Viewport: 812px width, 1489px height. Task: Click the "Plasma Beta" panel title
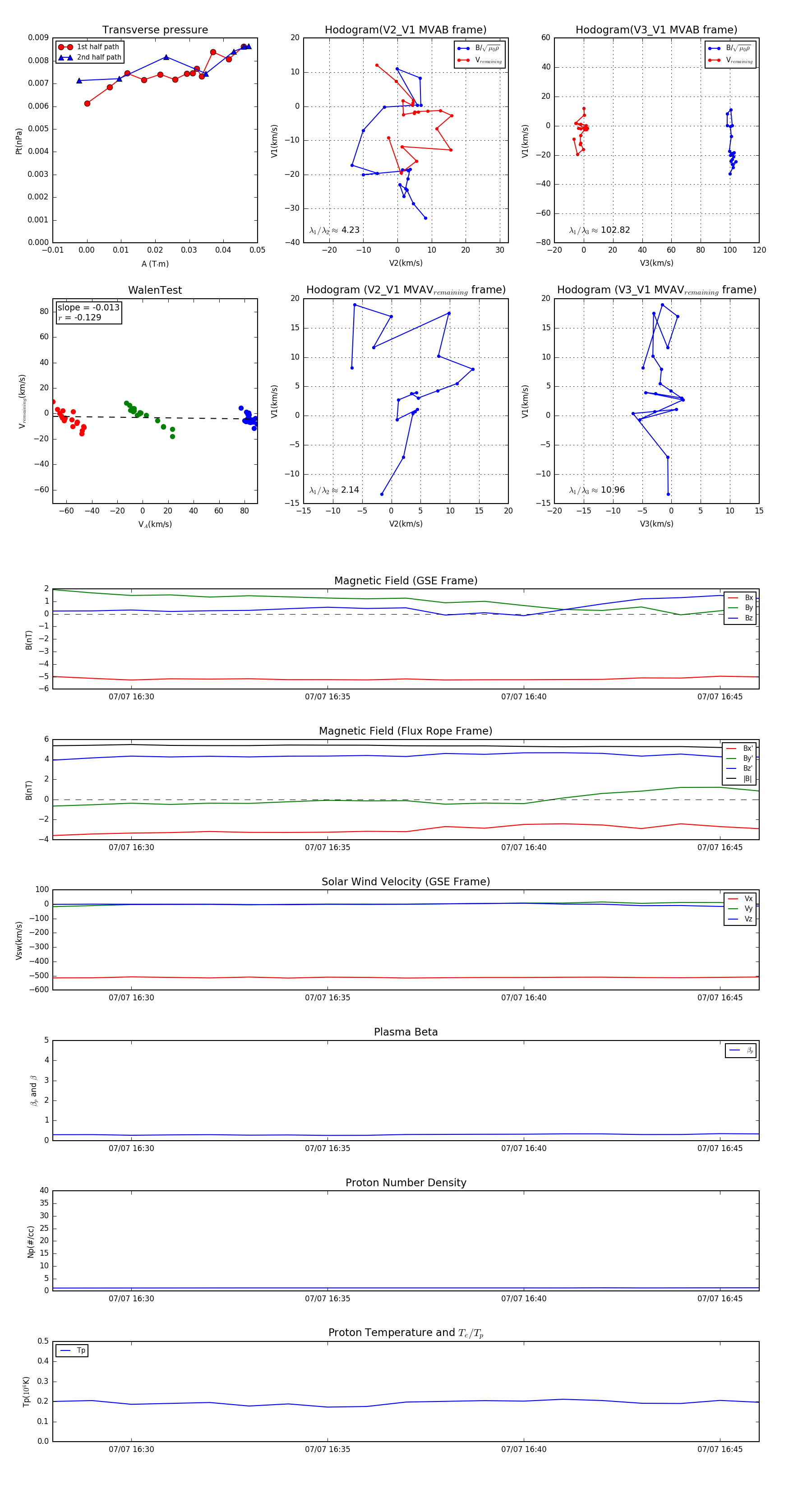click(x=406, y=1032)
